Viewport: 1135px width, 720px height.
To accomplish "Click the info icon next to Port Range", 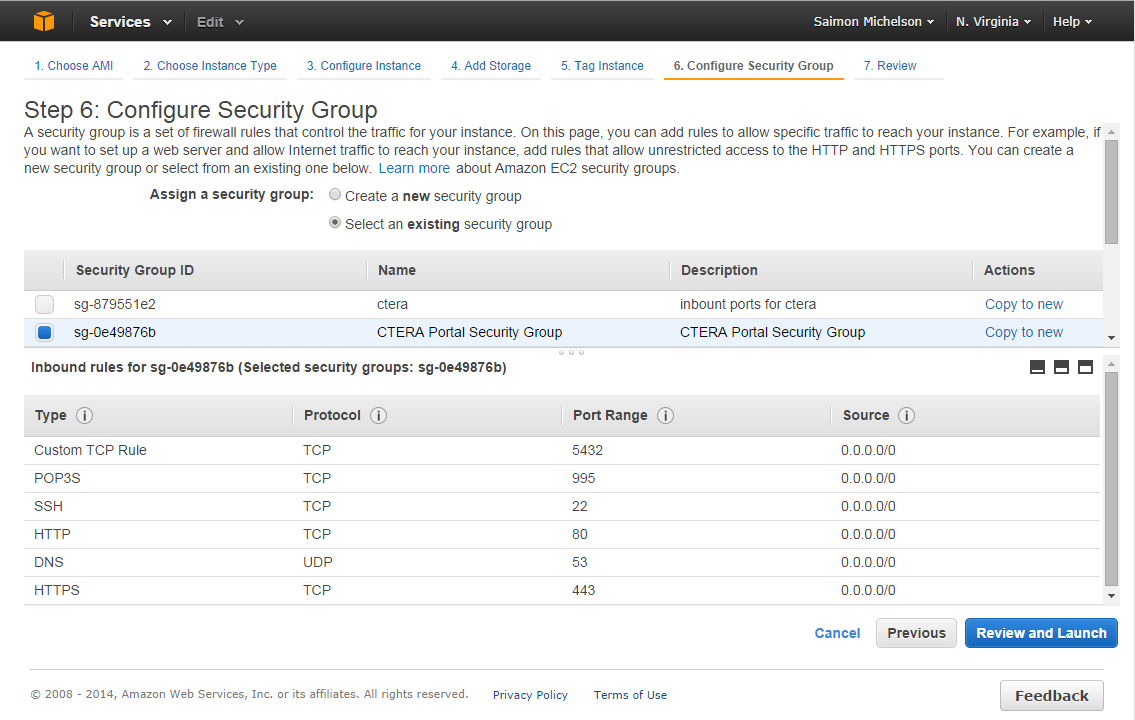I will (665, 415).
